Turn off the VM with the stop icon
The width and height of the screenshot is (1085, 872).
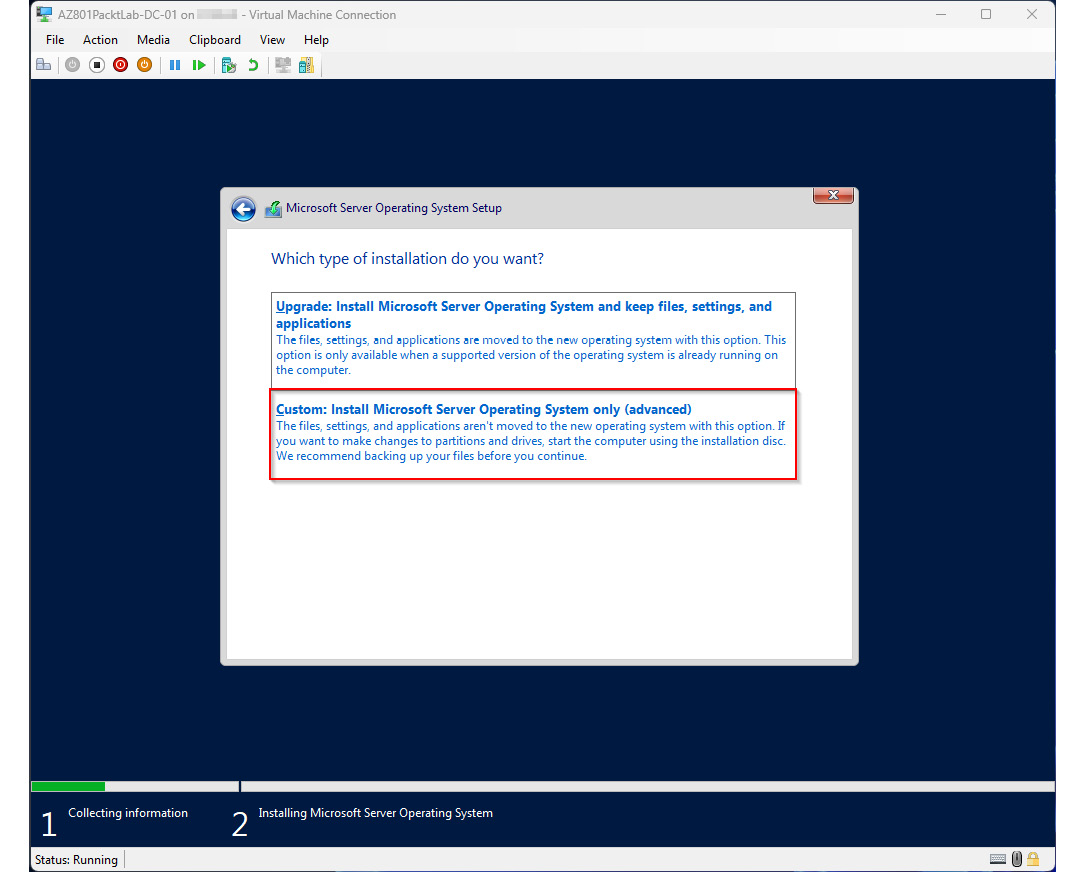click(97, 65)
